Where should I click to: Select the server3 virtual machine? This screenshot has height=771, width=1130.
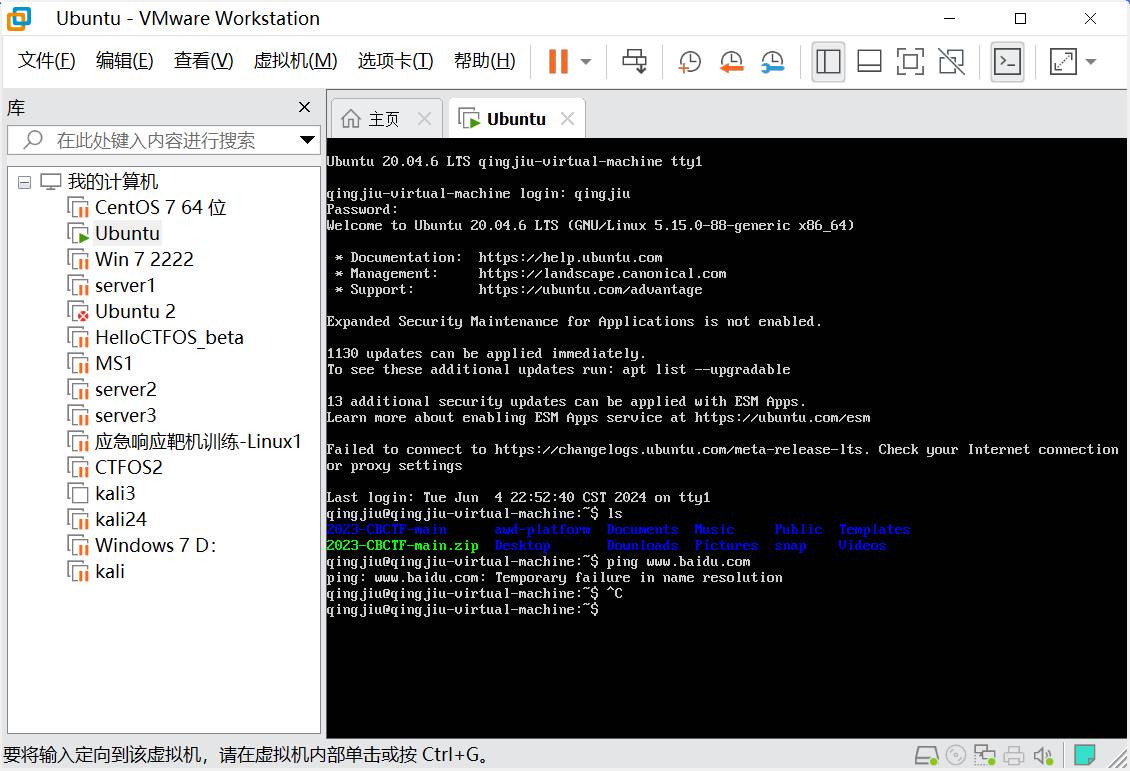pyautogui.click(x=125, y=416)
